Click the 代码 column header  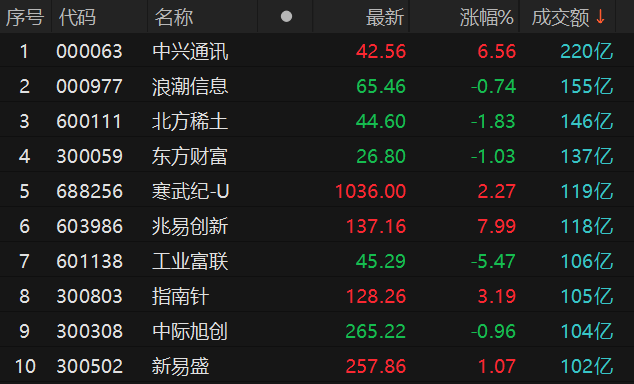point(77,17)
